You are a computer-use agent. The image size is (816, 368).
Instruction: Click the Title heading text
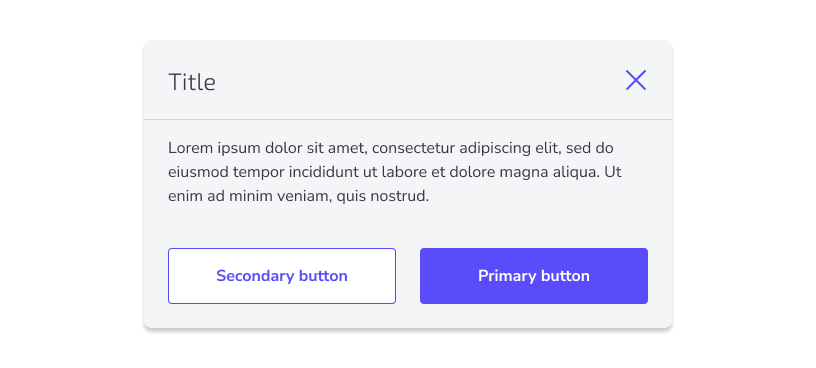[192, 82]
